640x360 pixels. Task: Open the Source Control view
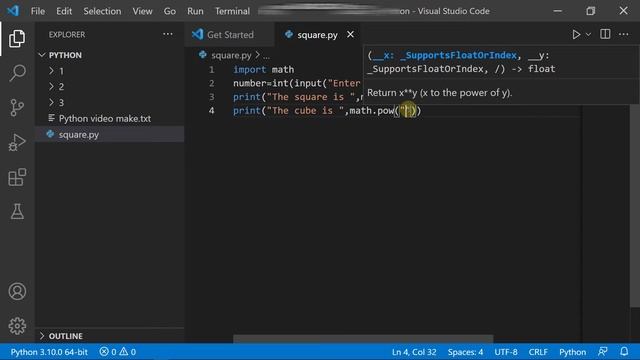(x=17, y=107)
